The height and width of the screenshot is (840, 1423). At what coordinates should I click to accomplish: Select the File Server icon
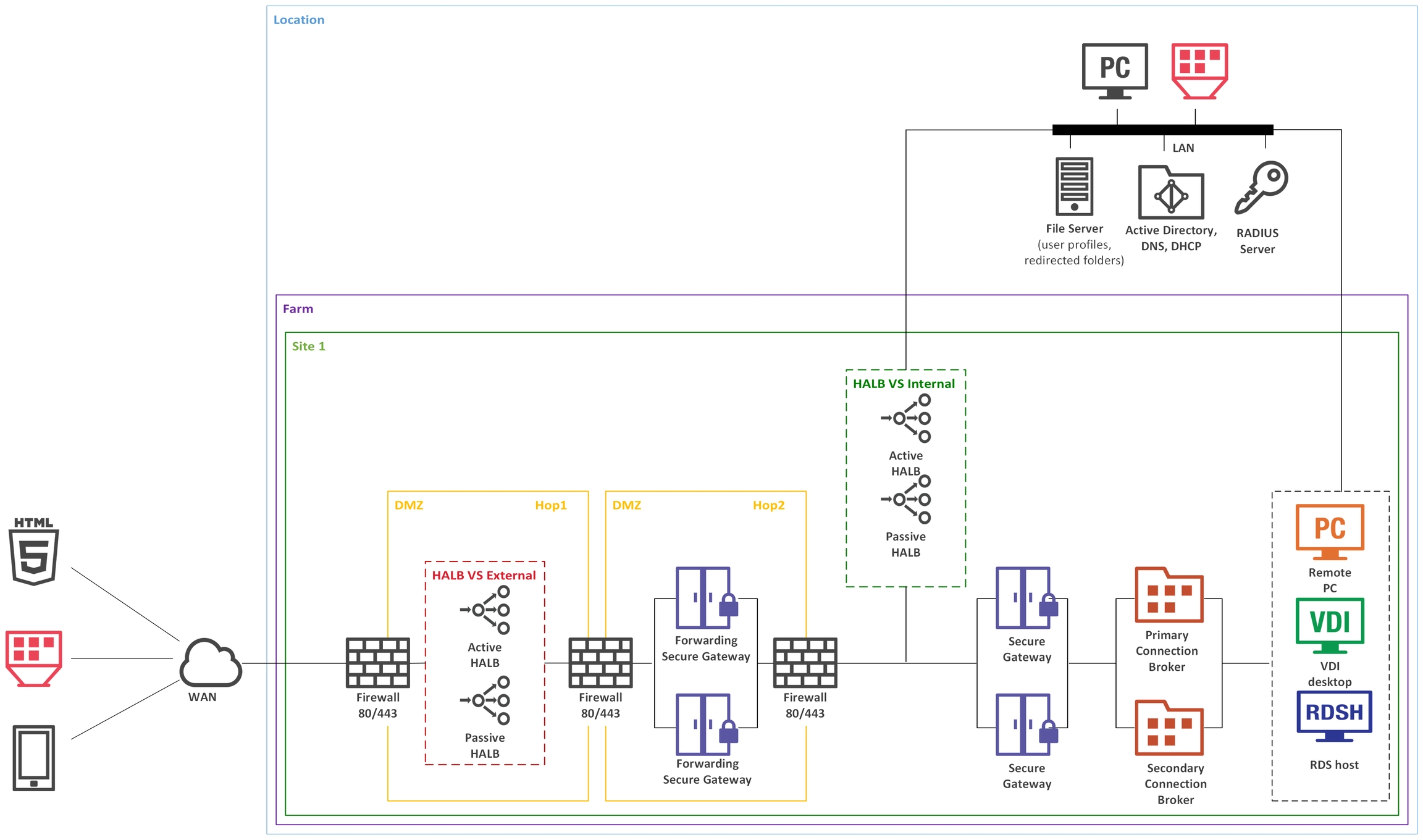click(x=1074, y=185)
